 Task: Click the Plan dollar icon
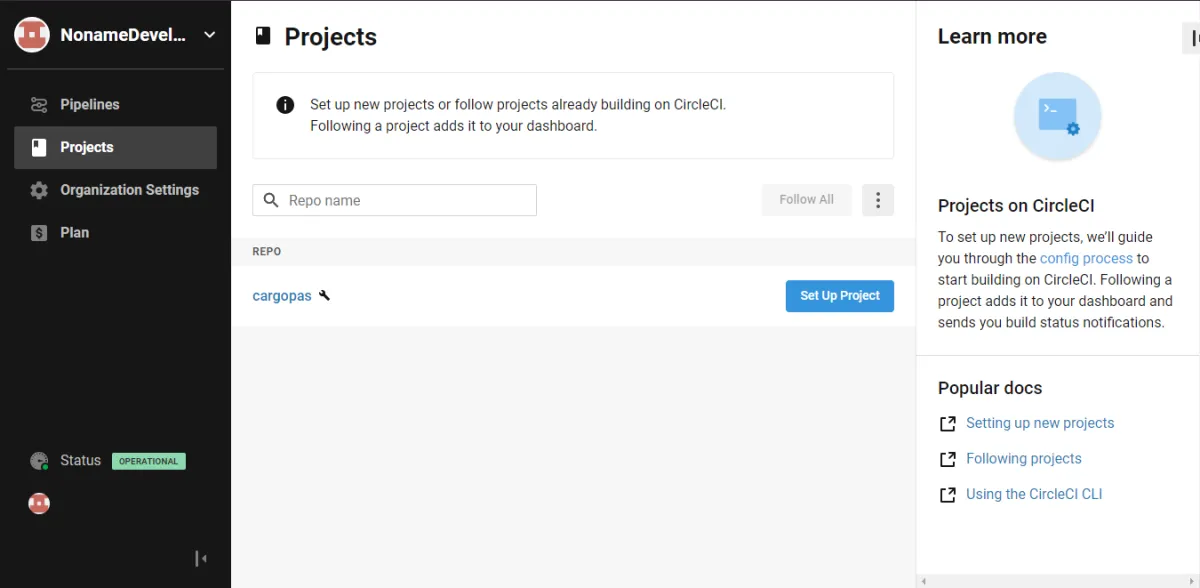pos(39,233)
